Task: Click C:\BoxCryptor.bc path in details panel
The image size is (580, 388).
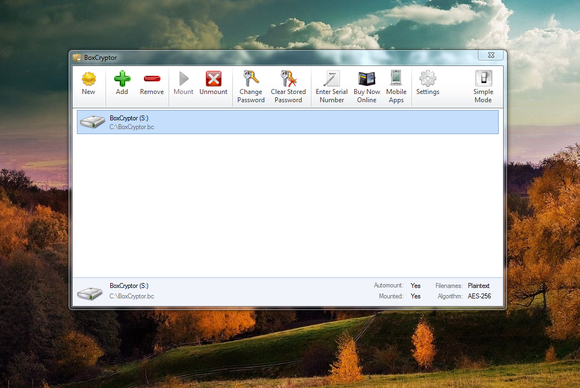Action: pyautogui.click(x=132, y=296)
